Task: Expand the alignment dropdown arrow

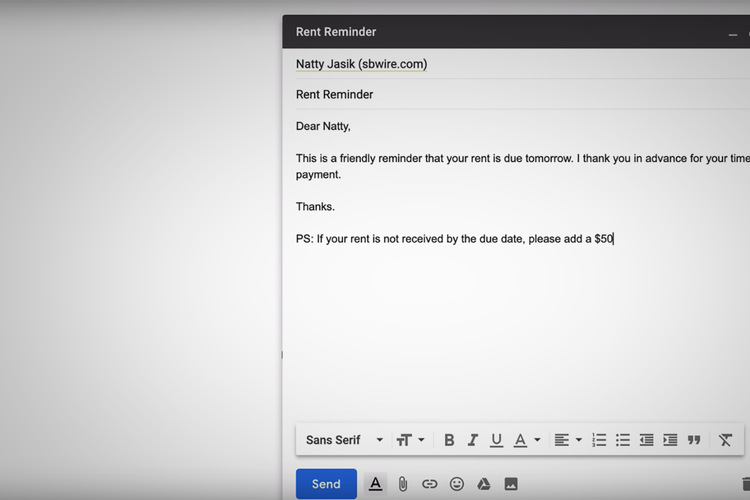Action: 578,440
